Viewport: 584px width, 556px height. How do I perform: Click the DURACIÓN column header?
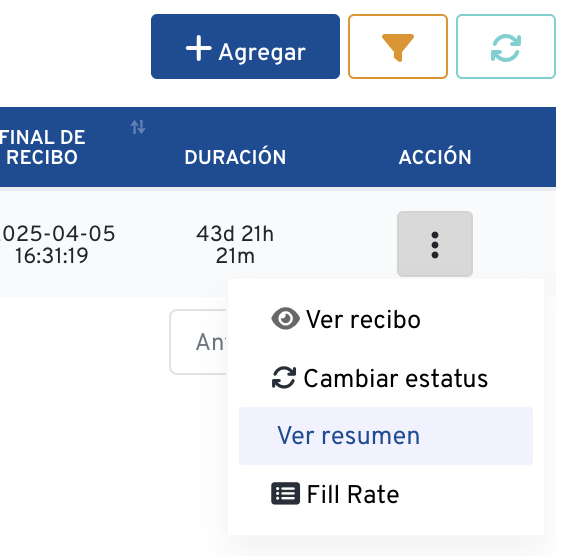235,157
